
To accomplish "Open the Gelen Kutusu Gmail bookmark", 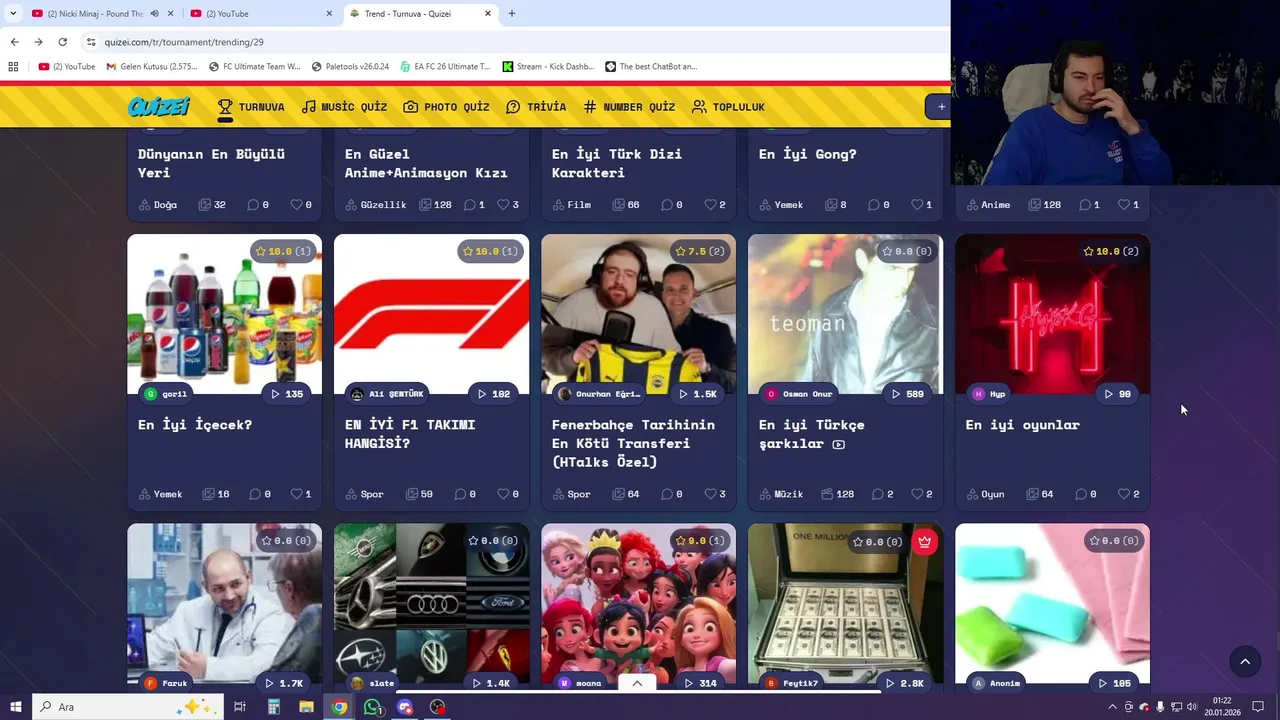I will 152,67.
